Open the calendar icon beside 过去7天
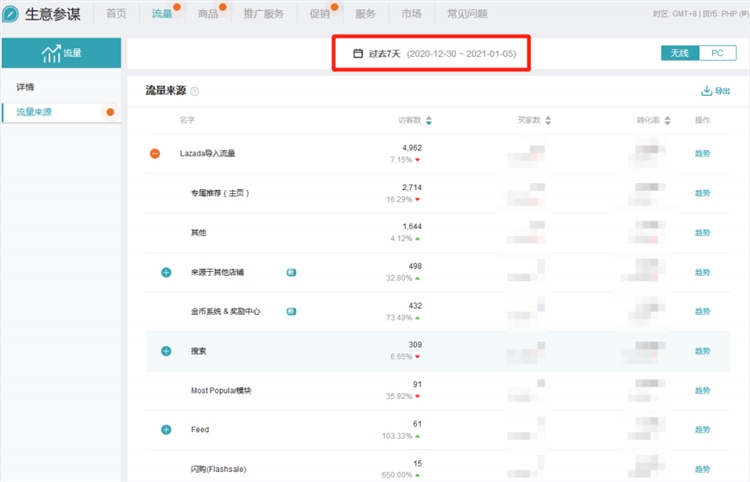750x482 pixels. click(x=358, y=53)
